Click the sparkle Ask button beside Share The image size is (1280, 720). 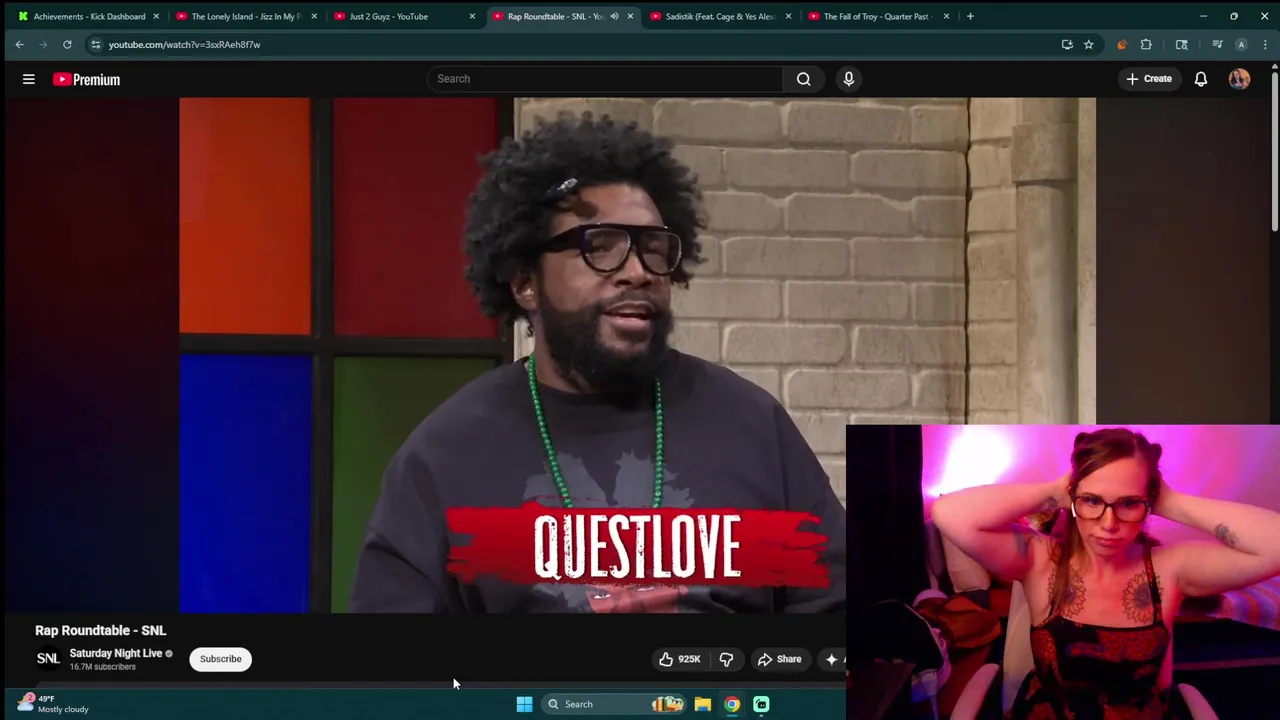832,659
